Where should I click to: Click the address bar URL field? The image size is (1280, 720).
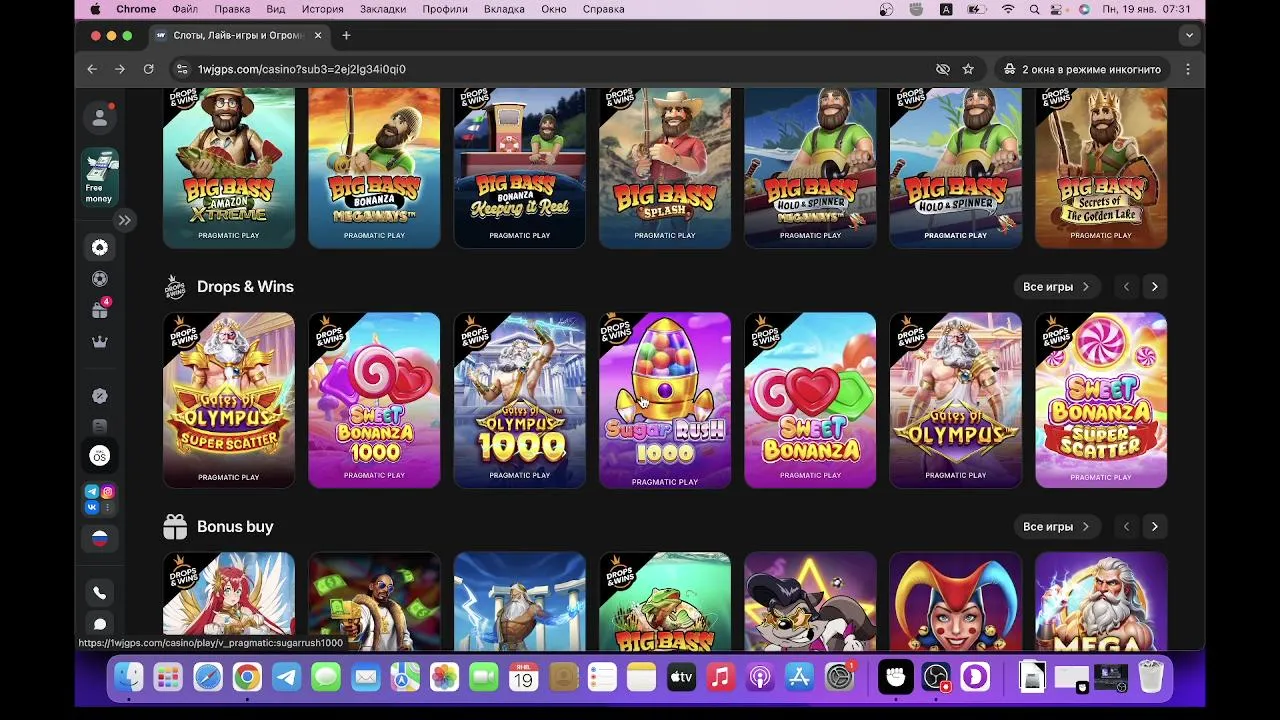560,69
